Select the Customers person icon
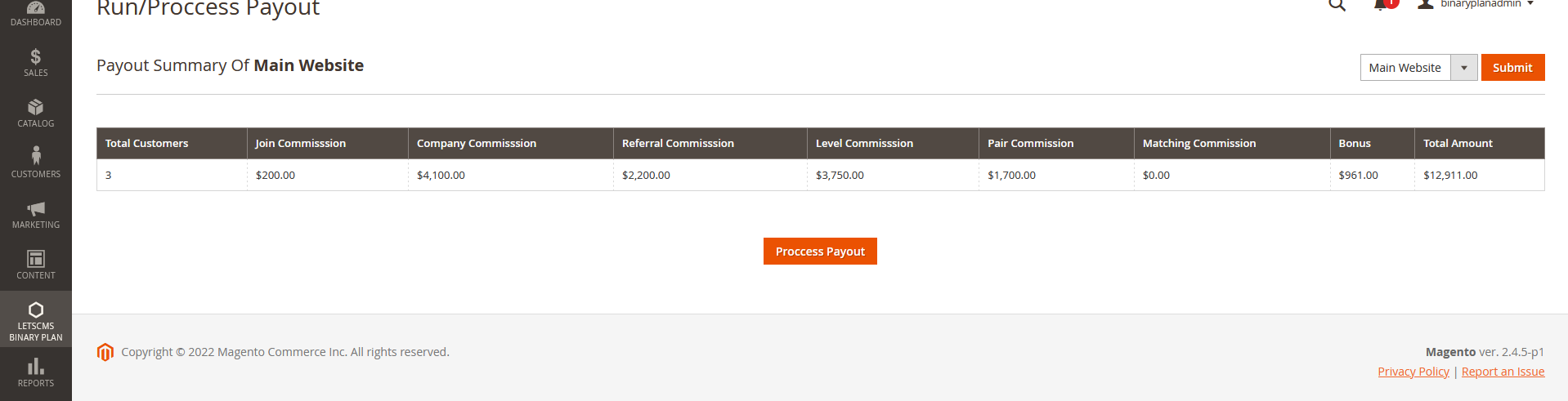Viewport: 1568px width, 401px height. point(35,156)
